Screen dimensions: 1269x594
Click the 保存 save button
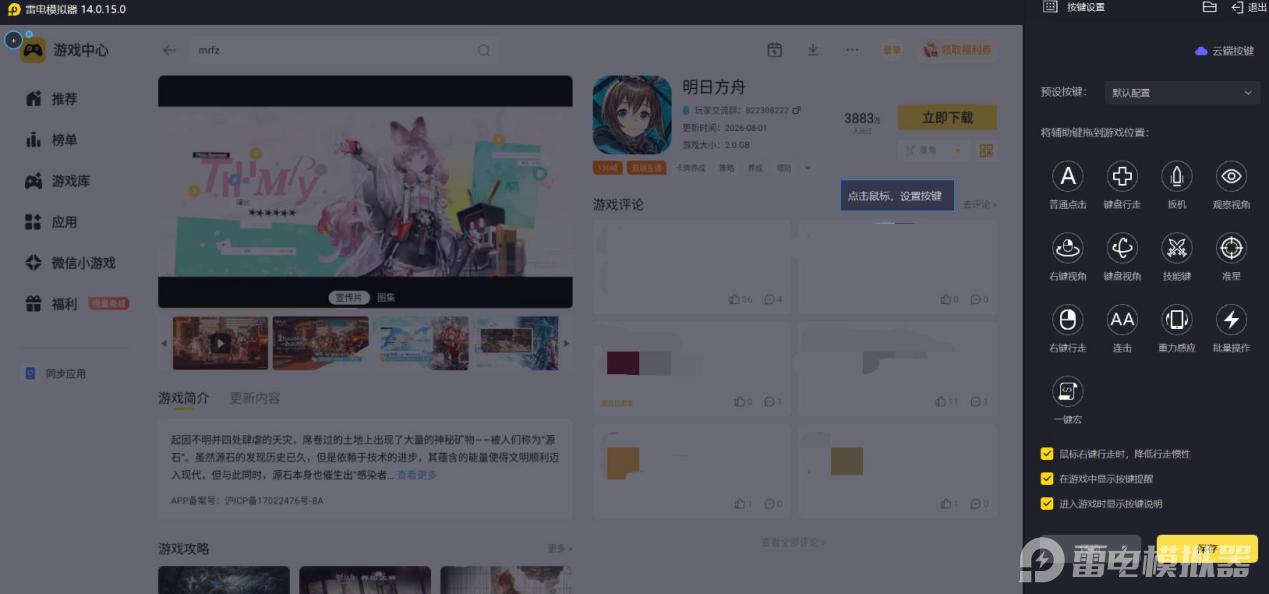click(1207, 549)
